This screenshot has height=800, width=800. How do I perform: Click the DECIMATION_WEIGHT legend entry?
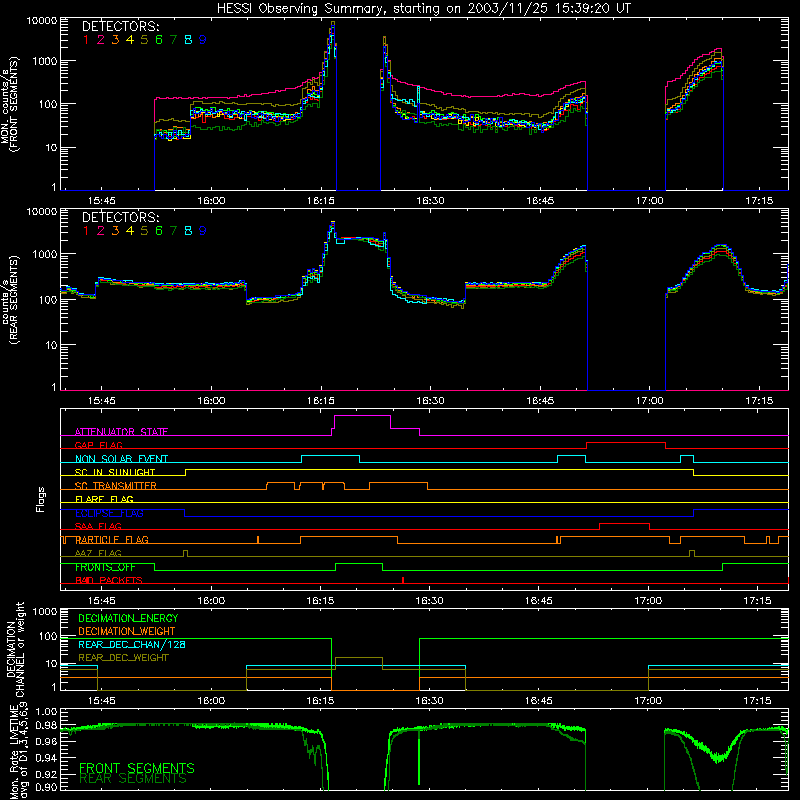coord(127,631)
